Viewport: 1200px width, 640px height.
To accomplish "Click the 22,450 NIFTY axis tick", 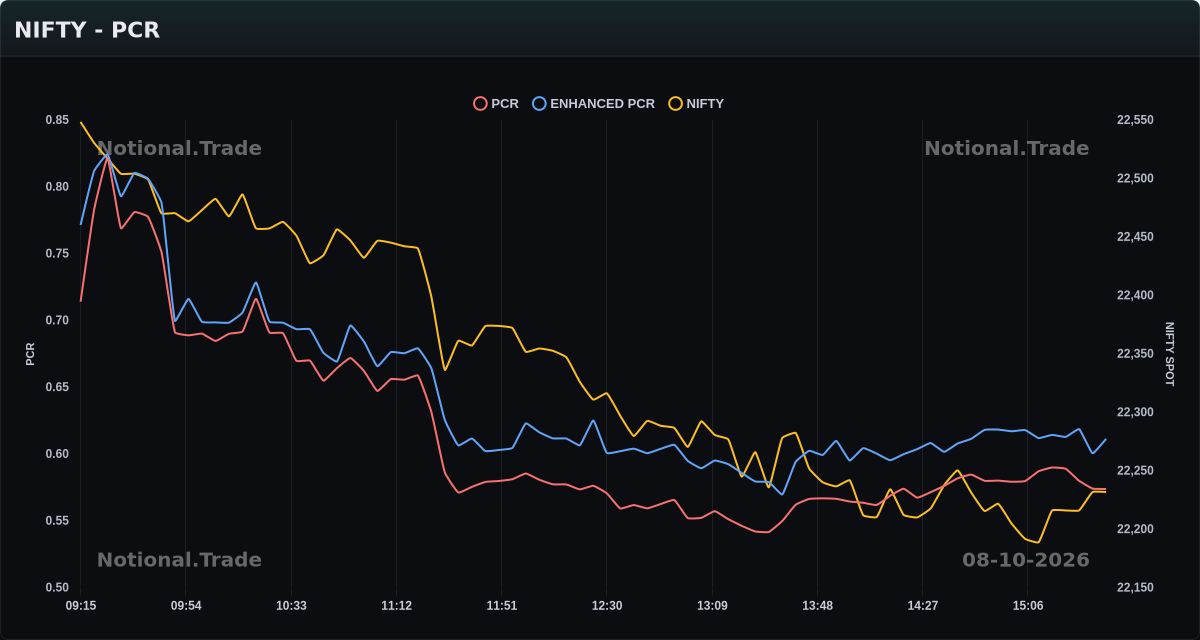I will click(x=1135, y=237).
